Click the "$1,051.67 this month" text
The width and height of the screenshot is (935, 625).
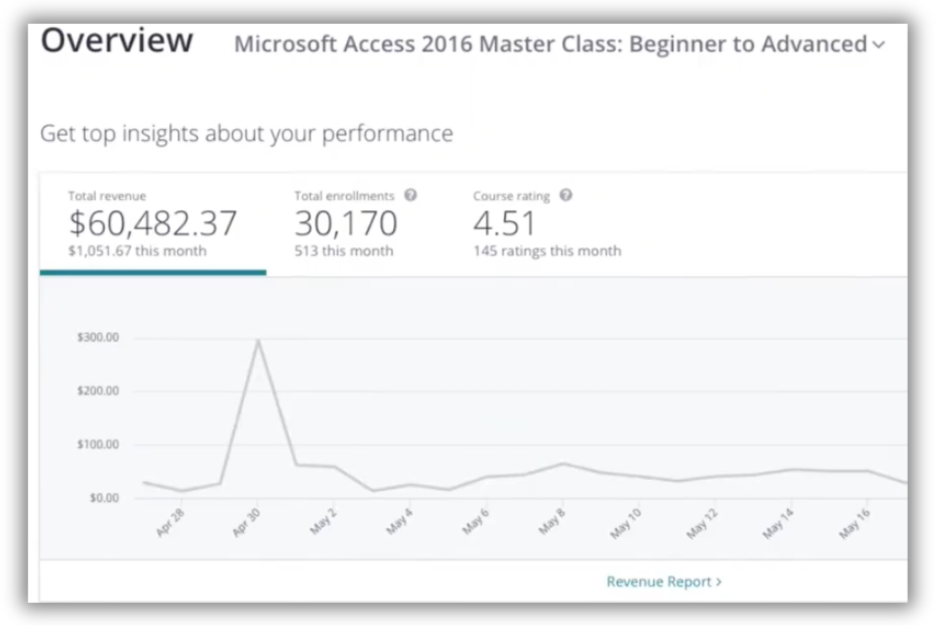pyautogui.click(x=137, y=251)
